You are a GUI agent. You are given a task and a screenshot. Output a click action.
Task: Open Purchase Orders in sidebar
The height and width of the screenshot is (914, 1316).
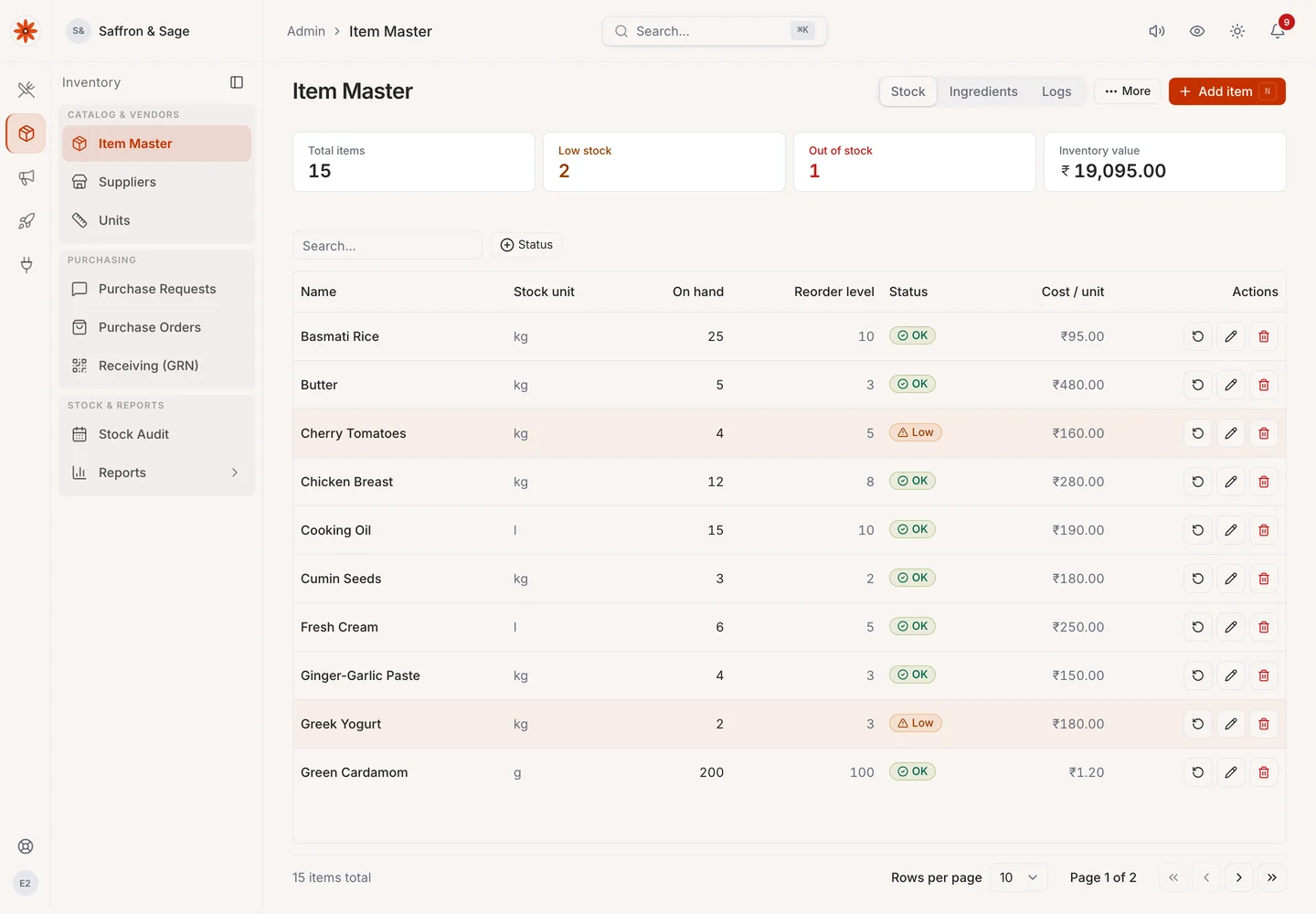(x=156, y=327)
